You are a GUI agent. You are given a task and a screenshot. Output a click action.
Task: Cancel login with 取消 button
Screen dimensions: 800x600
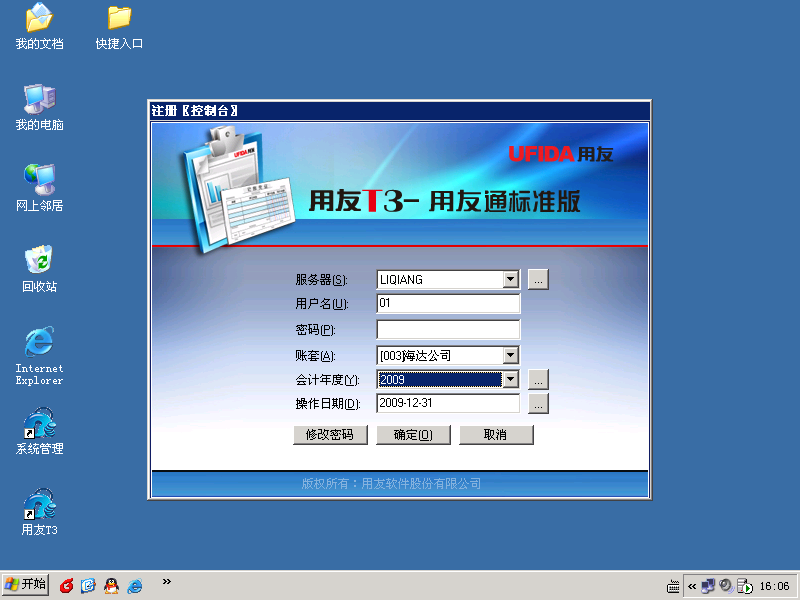coord(496,435)
